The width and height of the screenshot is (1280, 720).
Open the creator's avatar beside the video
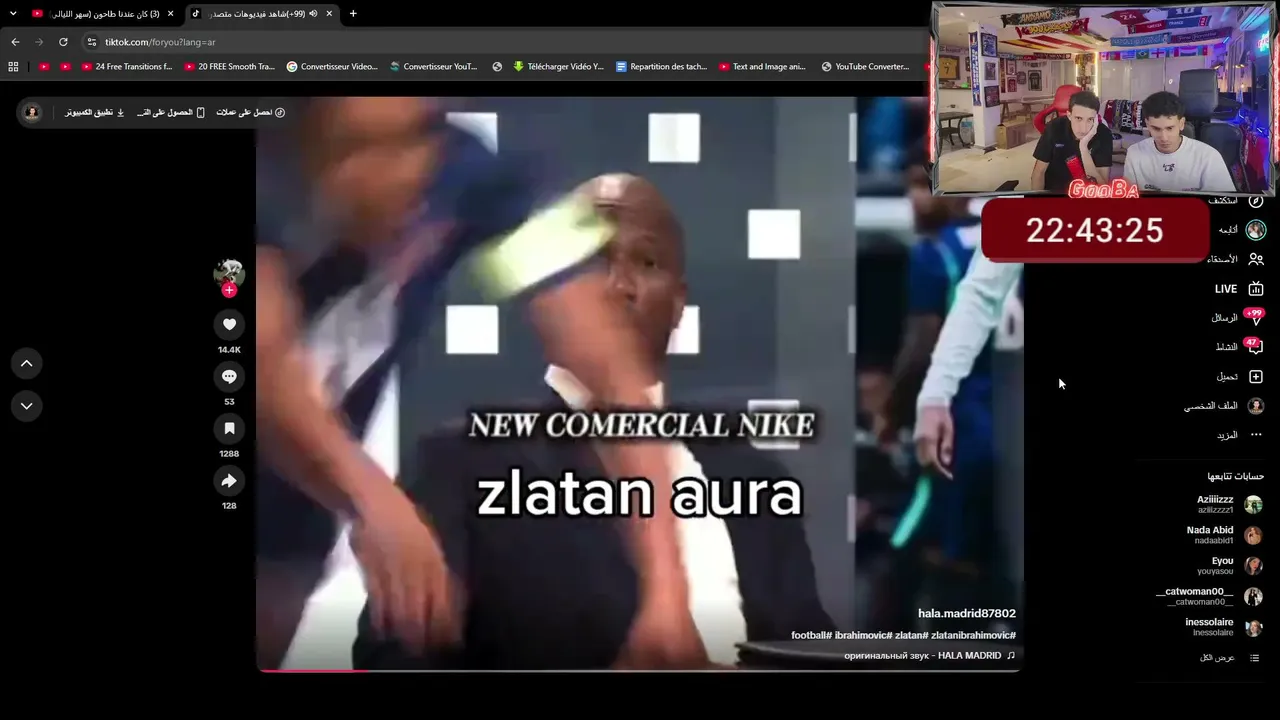[x=229, y=273]
